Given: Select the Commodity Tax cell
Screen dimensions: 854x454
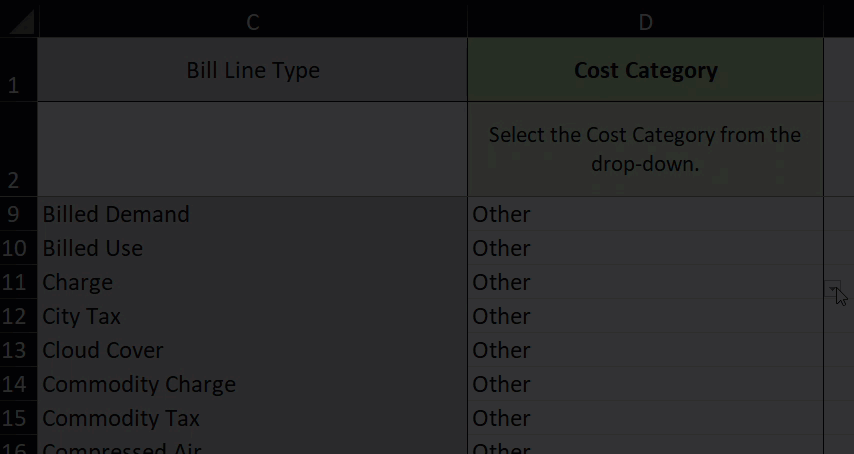Looking at the screenshot, I should click(253, 418).
